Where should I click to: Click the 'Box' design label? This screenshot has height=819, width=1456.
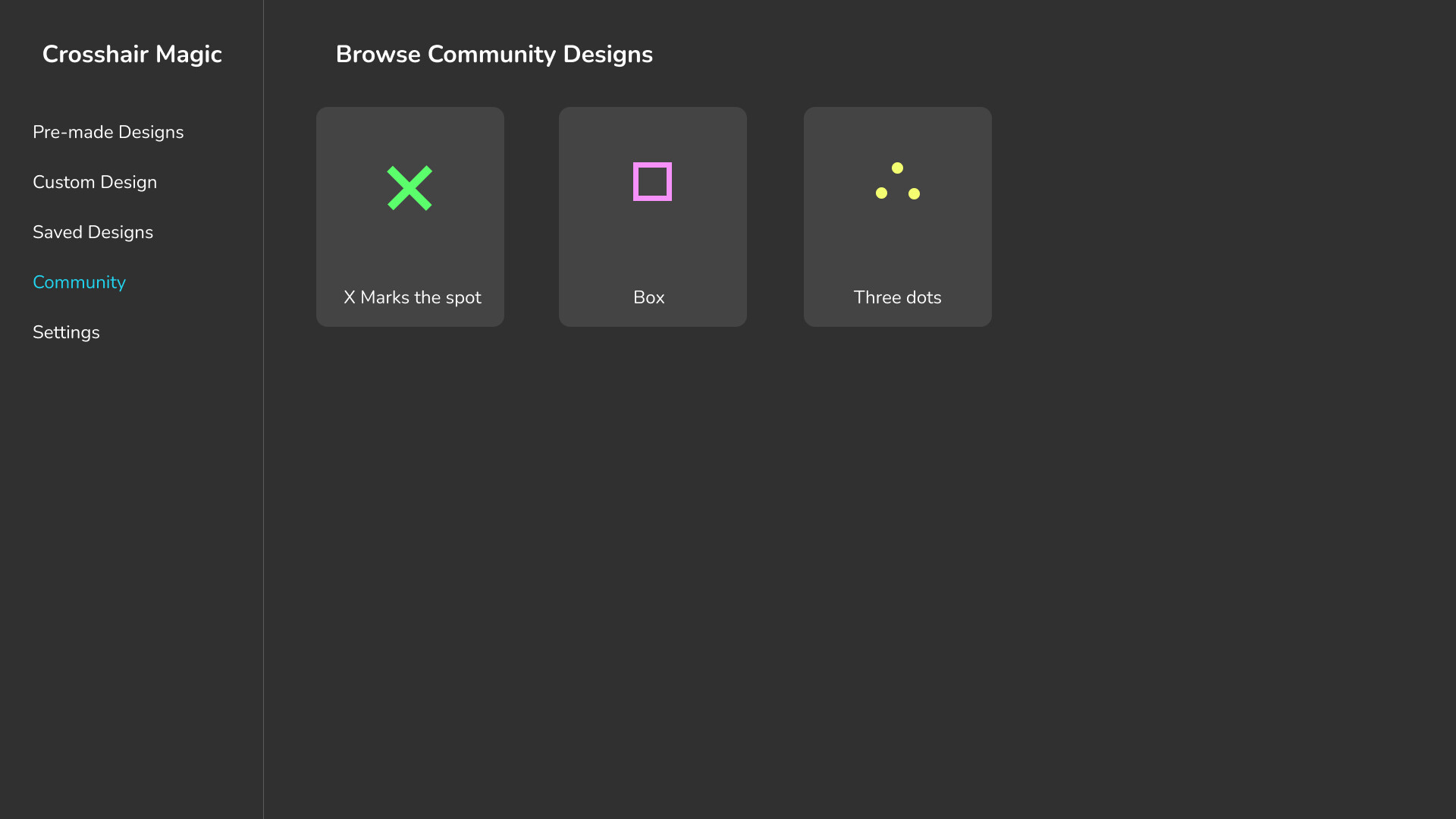[x=648, y=297]
